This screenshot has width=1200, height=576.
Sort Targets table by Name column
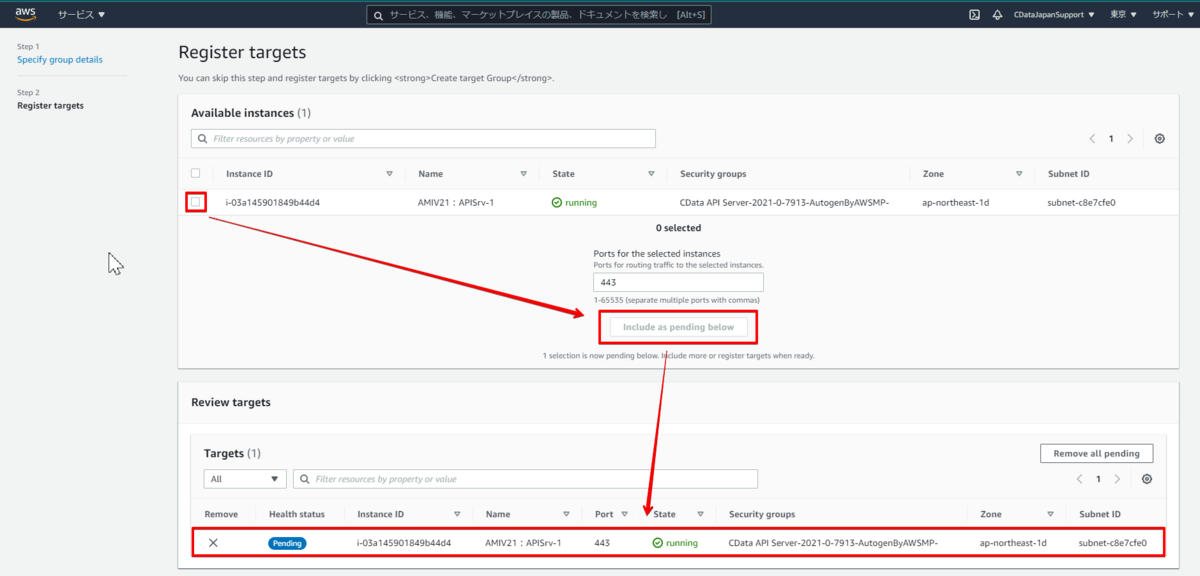566,514
